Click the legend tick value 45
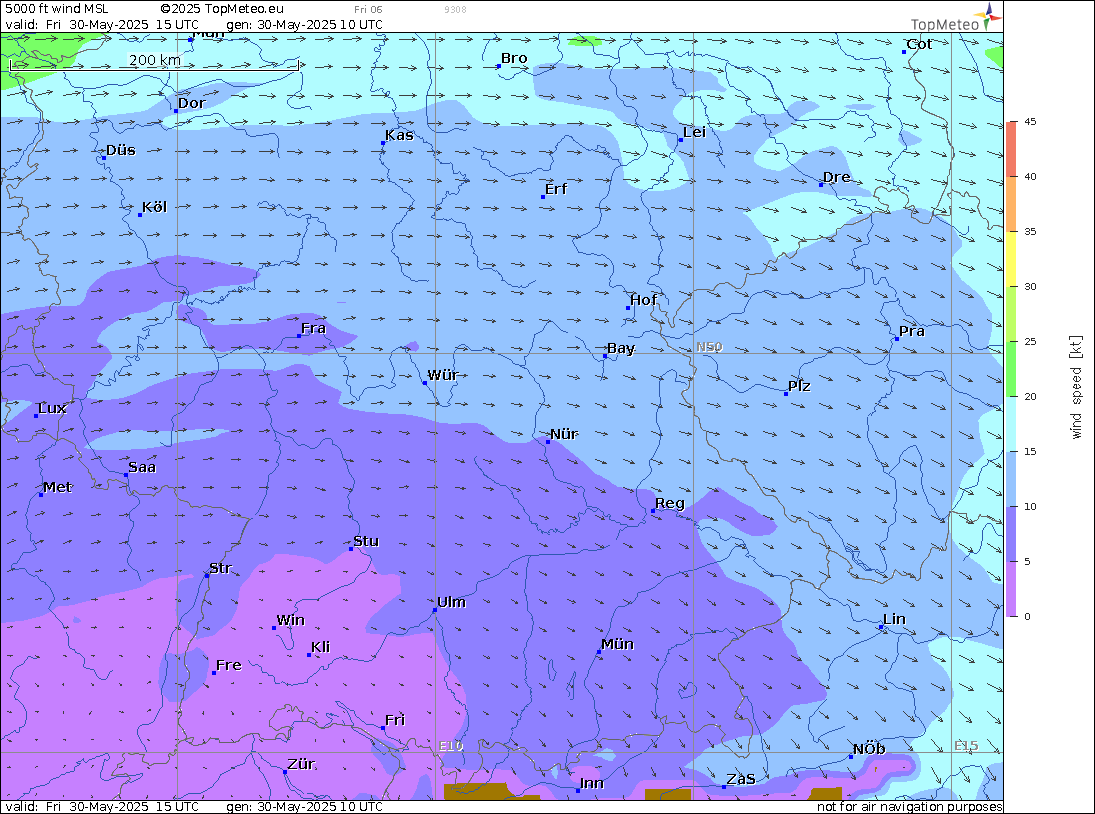This screenshot has width=1095, height=814. [x=1030, y=121]
